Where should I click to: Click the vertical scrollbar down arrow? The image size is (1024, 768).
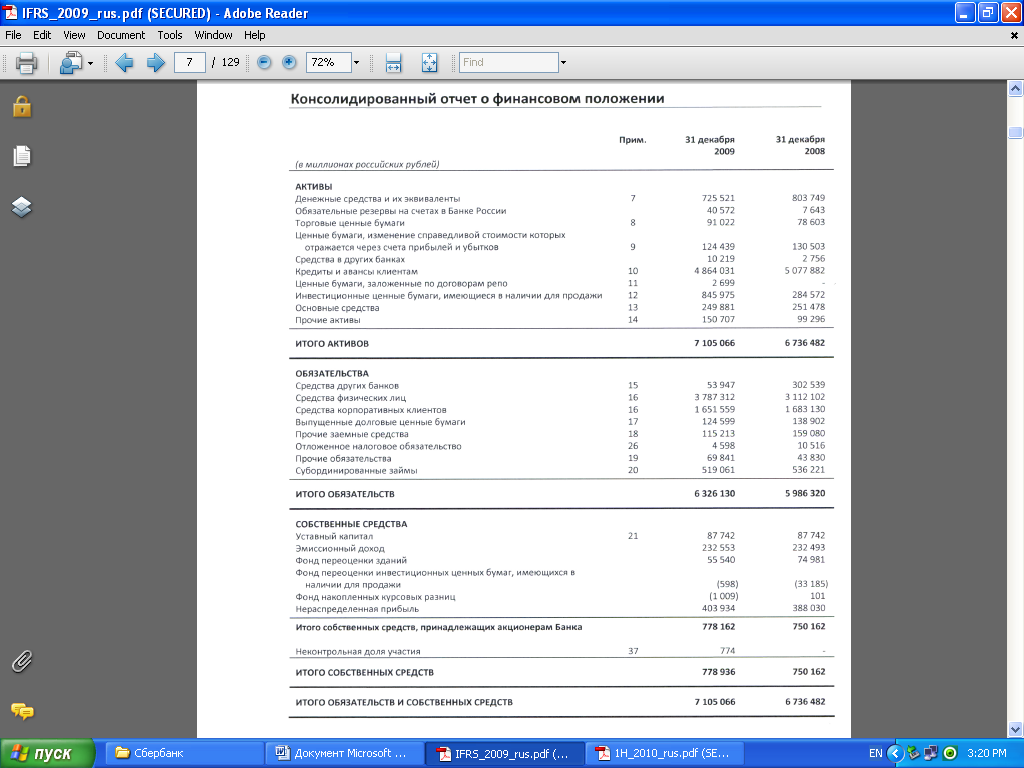pos(1015,729)
